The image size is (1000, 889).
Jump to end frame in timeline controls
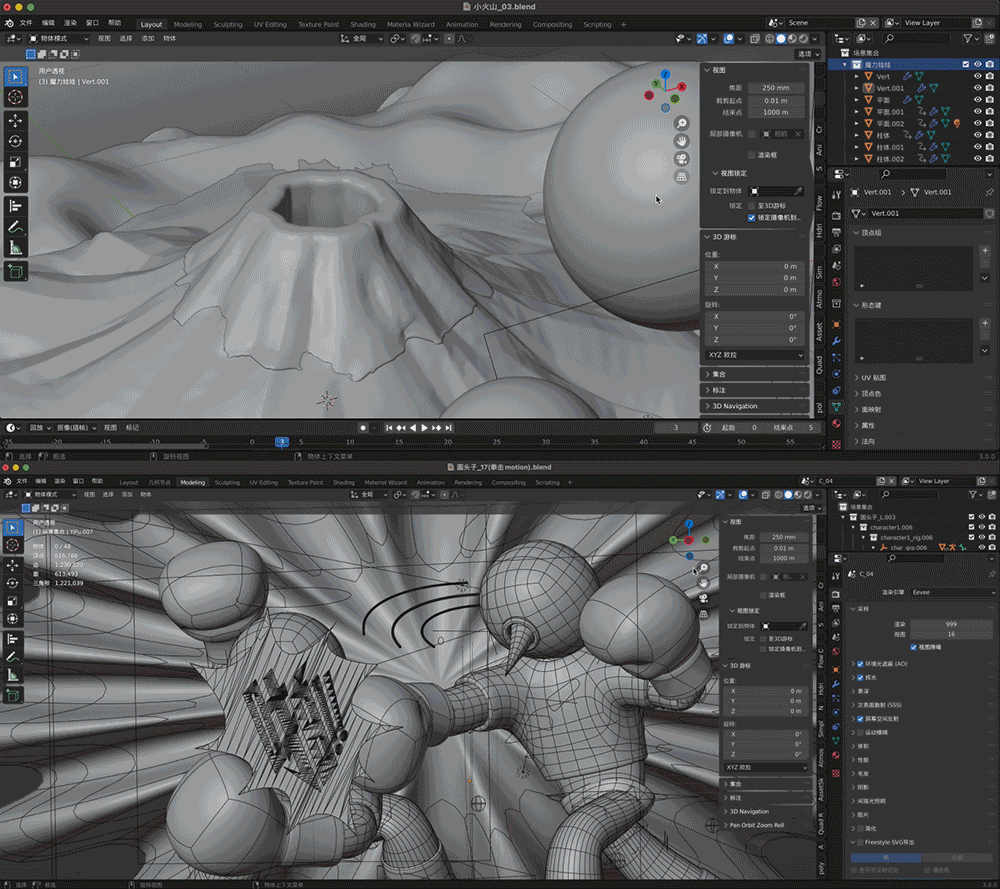click(448, 428)
